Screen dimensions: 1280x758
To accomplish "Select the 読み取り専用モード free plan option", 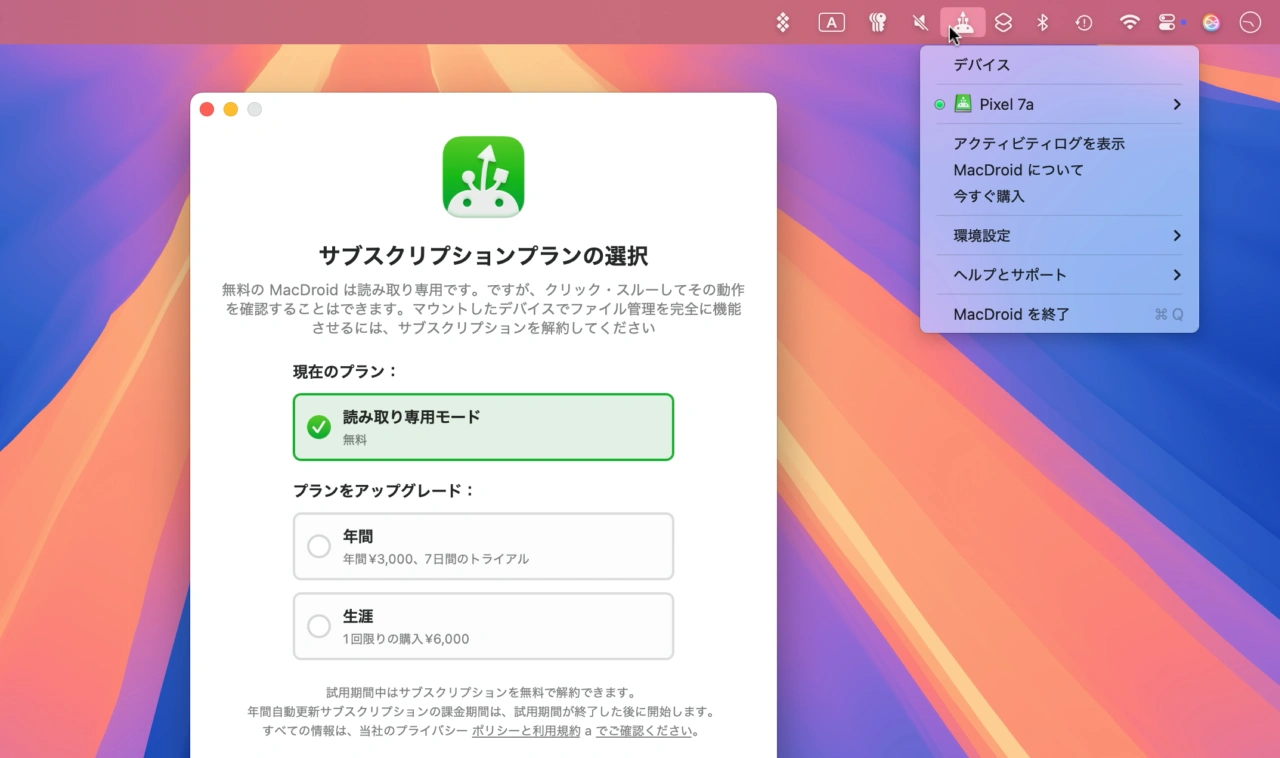I will tap(483, 427).
